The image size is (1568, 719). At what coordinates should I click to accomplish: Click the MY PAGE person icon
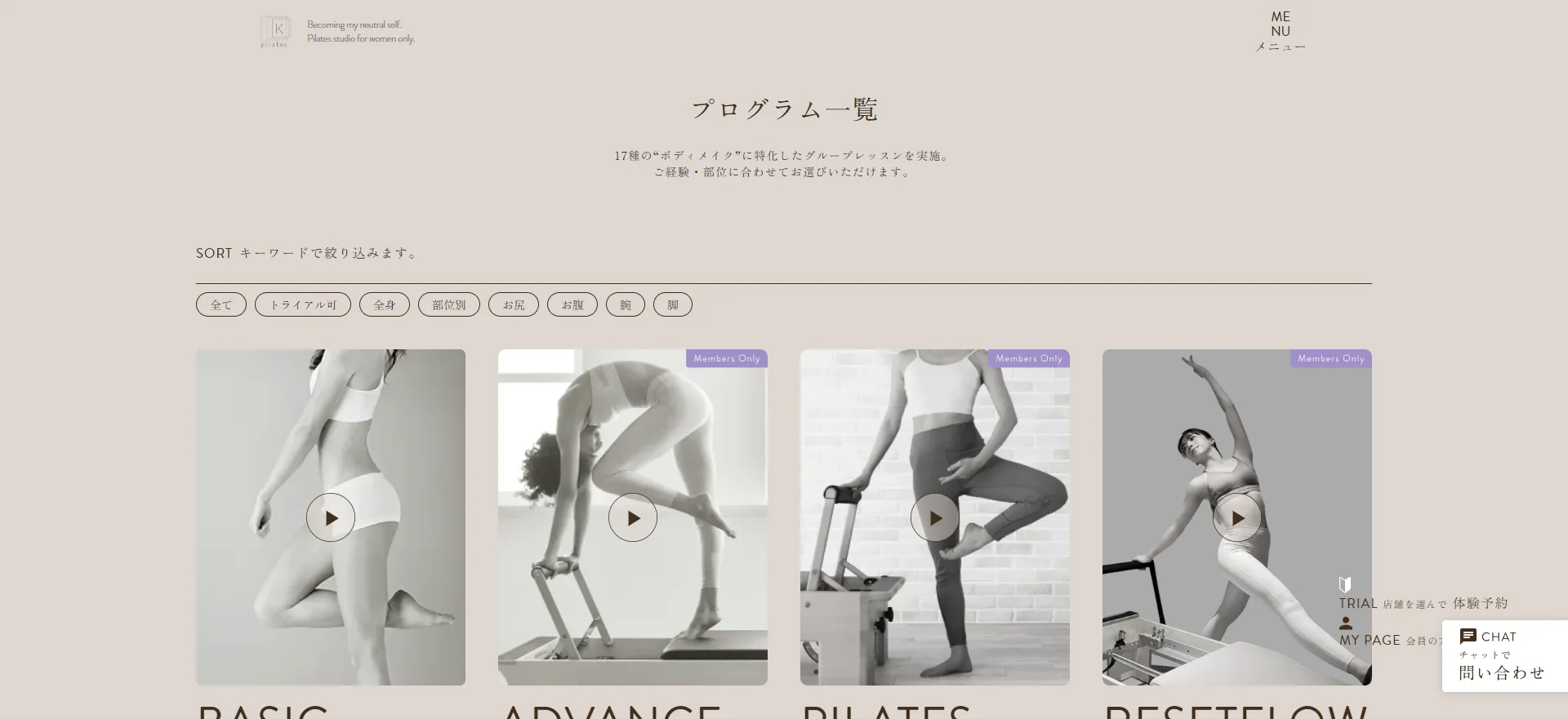[1346, 624]
